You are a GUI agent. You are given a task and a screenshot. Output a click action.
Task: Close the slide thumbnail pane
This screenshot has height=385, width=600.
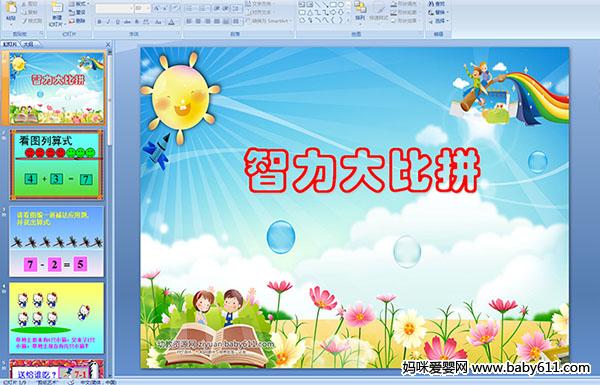point(108,44)
